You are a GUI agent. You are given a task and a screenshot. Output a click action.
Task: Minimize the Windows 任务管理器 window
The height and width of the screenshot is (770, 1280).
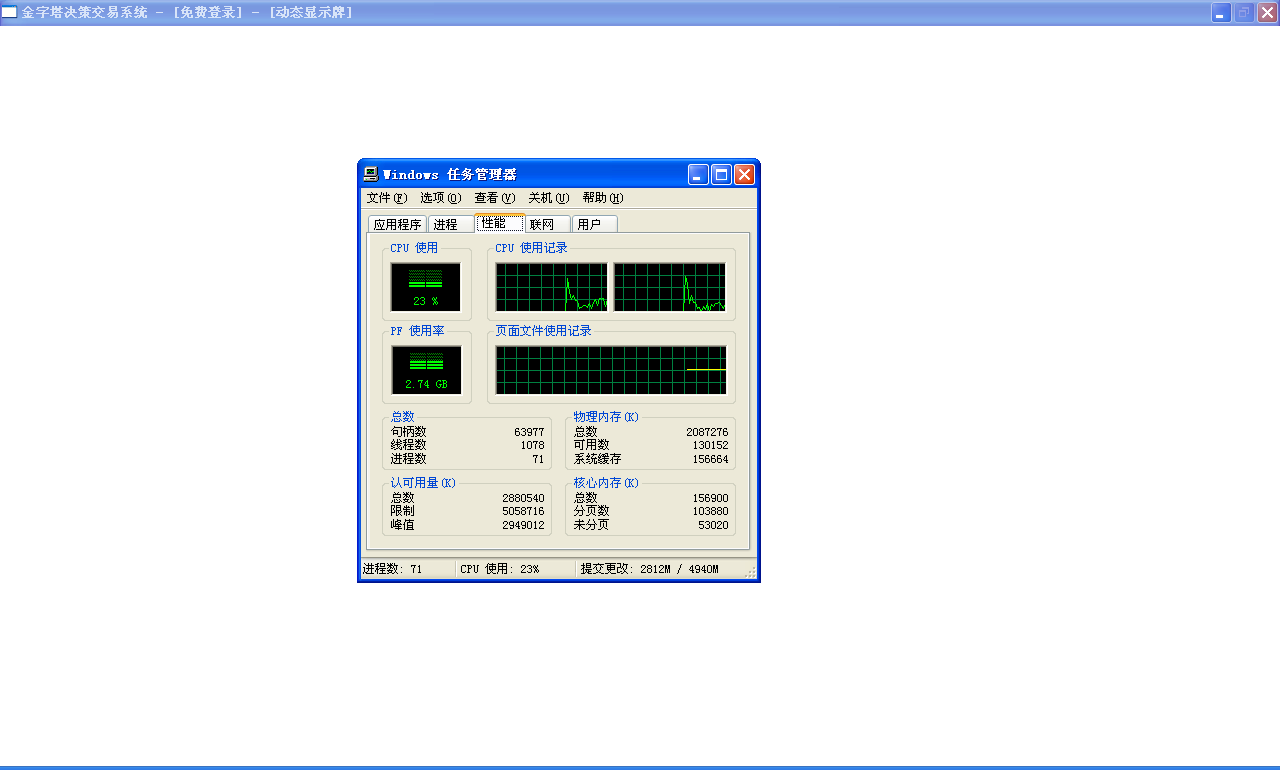coord(698,175)
